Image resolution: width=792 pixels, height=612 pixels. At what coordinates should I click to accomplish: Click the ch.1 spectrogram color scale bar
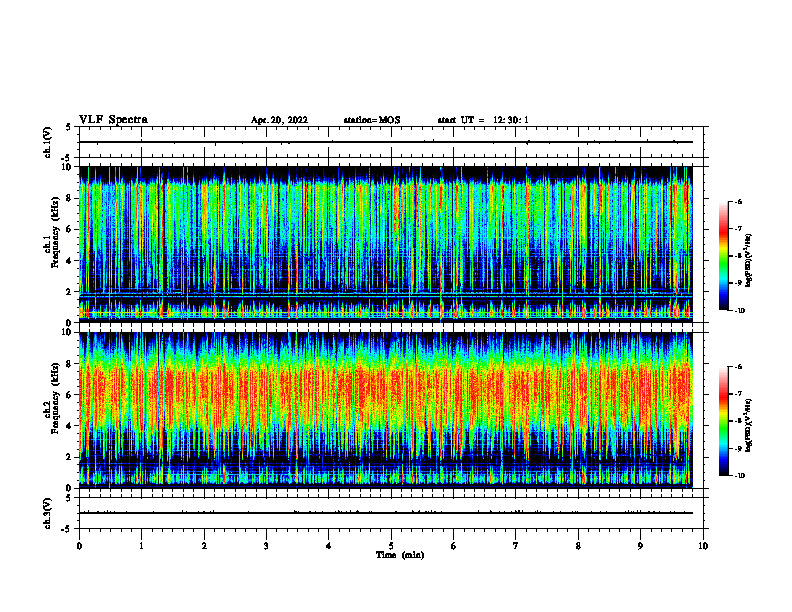coord(724,256)
